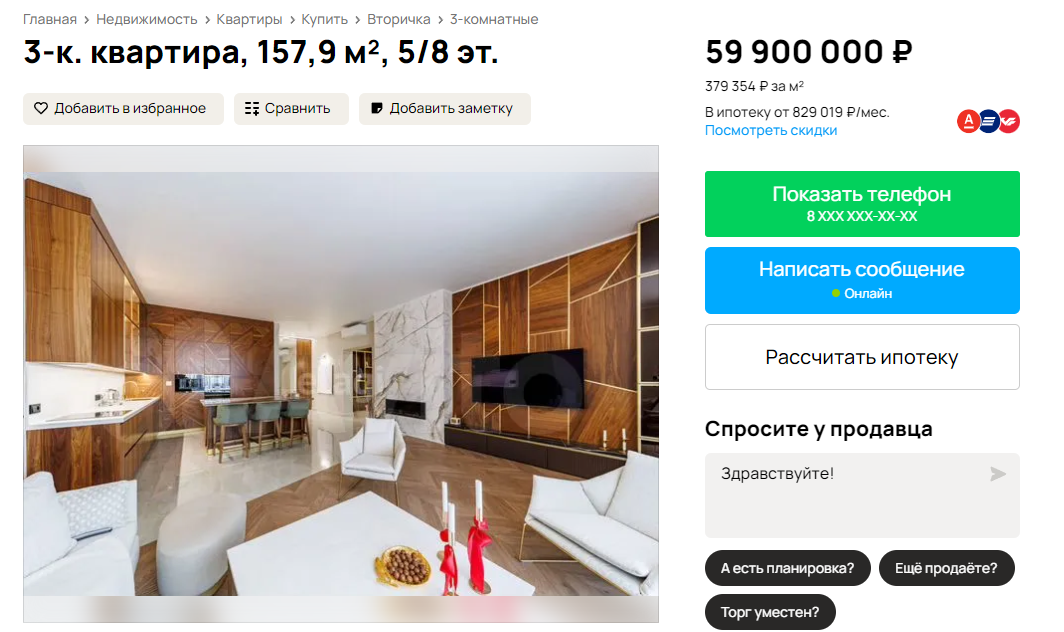The width and height of the screenshot is (1064, 632).
Task: Open the Рассчитать ипотеку calculator
Action: [862, 357]
